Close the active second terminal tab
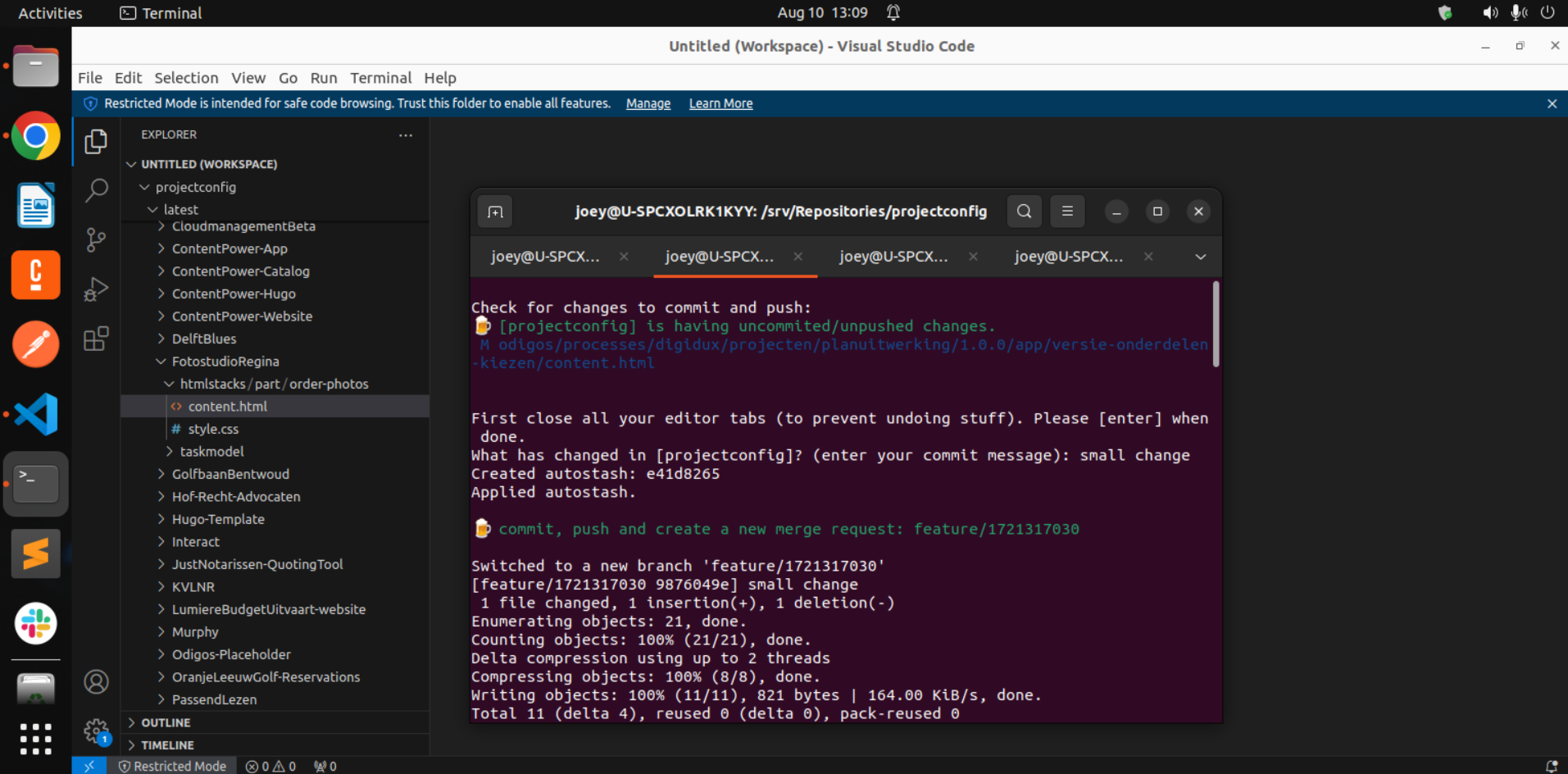This screenshot has width=1568, height=774. [x=798, y=257]
